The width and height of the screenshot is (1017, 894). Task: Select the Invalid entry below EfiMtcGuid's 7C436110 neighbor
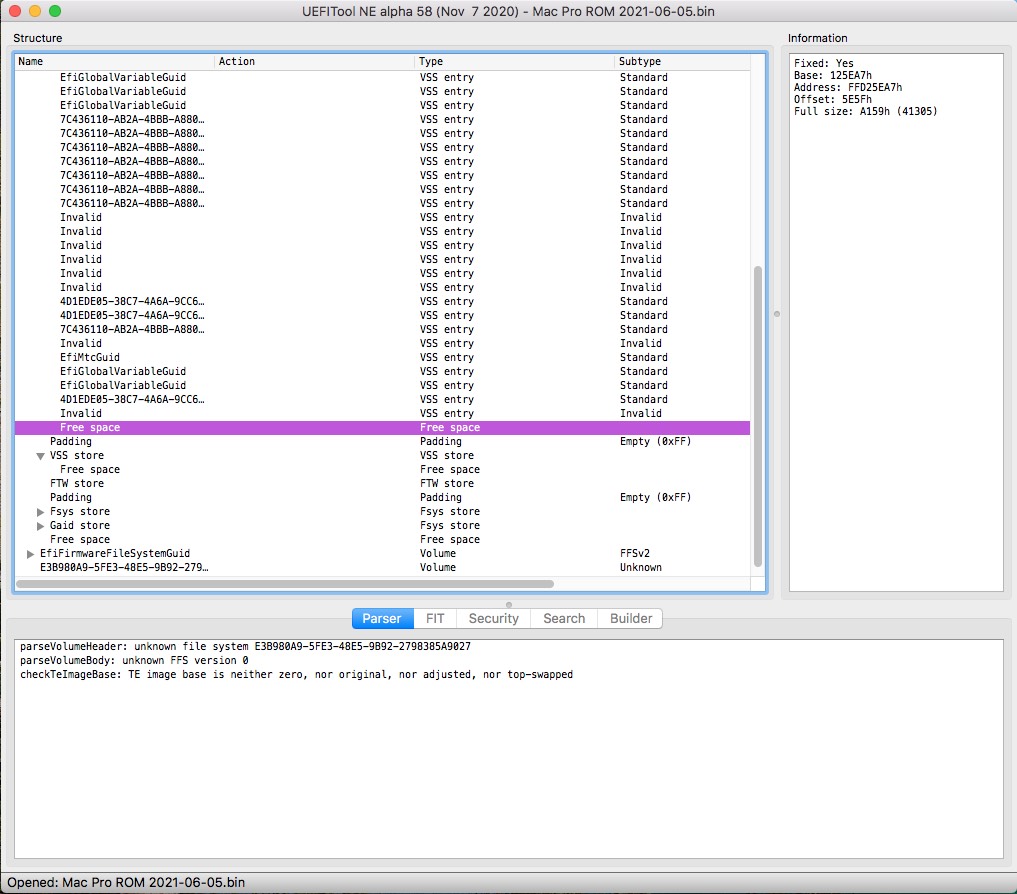(x=80, y=343)
